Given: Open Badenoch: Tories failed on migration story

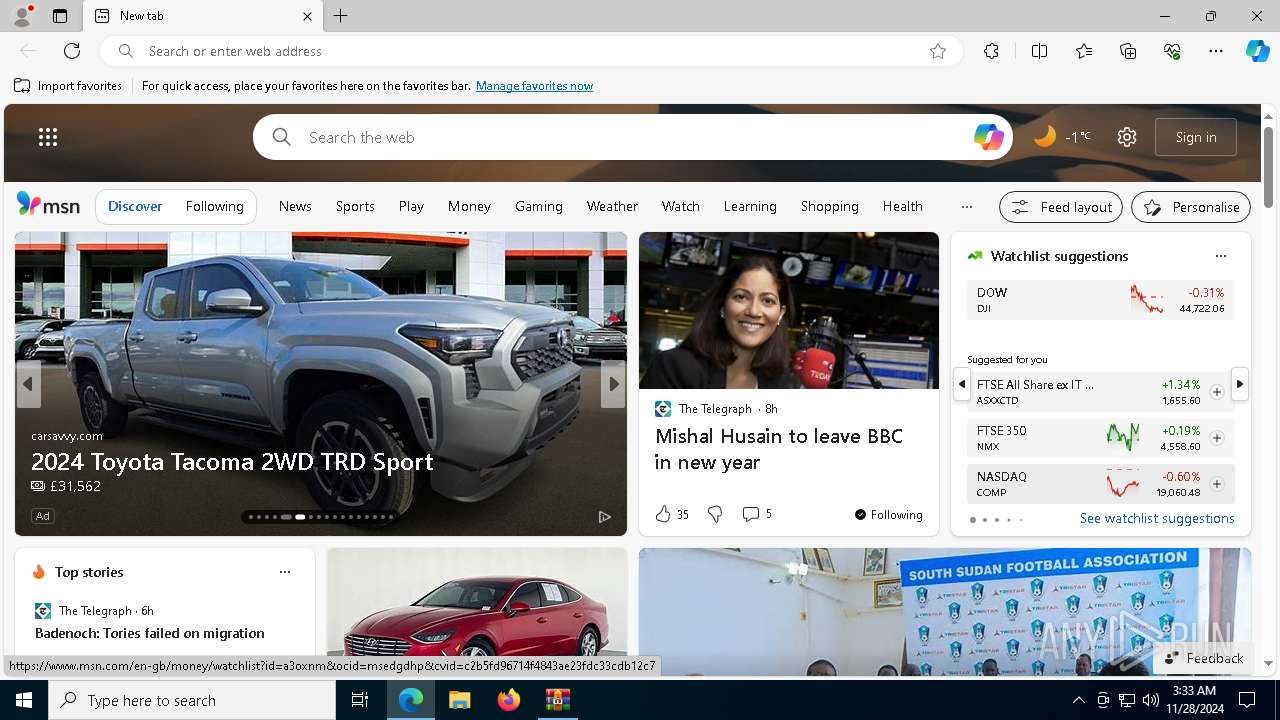Looking at the screenshot, I should click(x=150, y=633).
